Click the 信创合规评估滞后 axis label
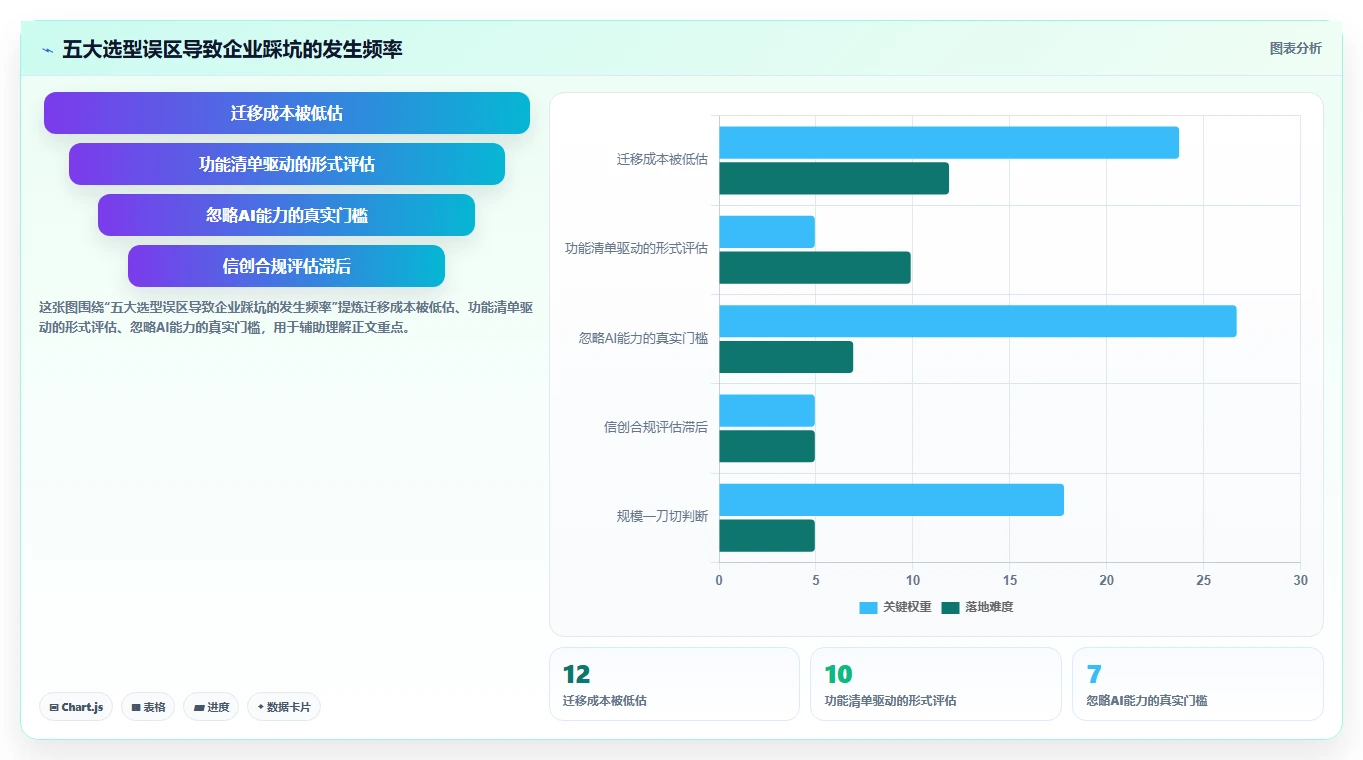Image resolution: width=1363 pixels, height=760 pixels. point(656,427)
